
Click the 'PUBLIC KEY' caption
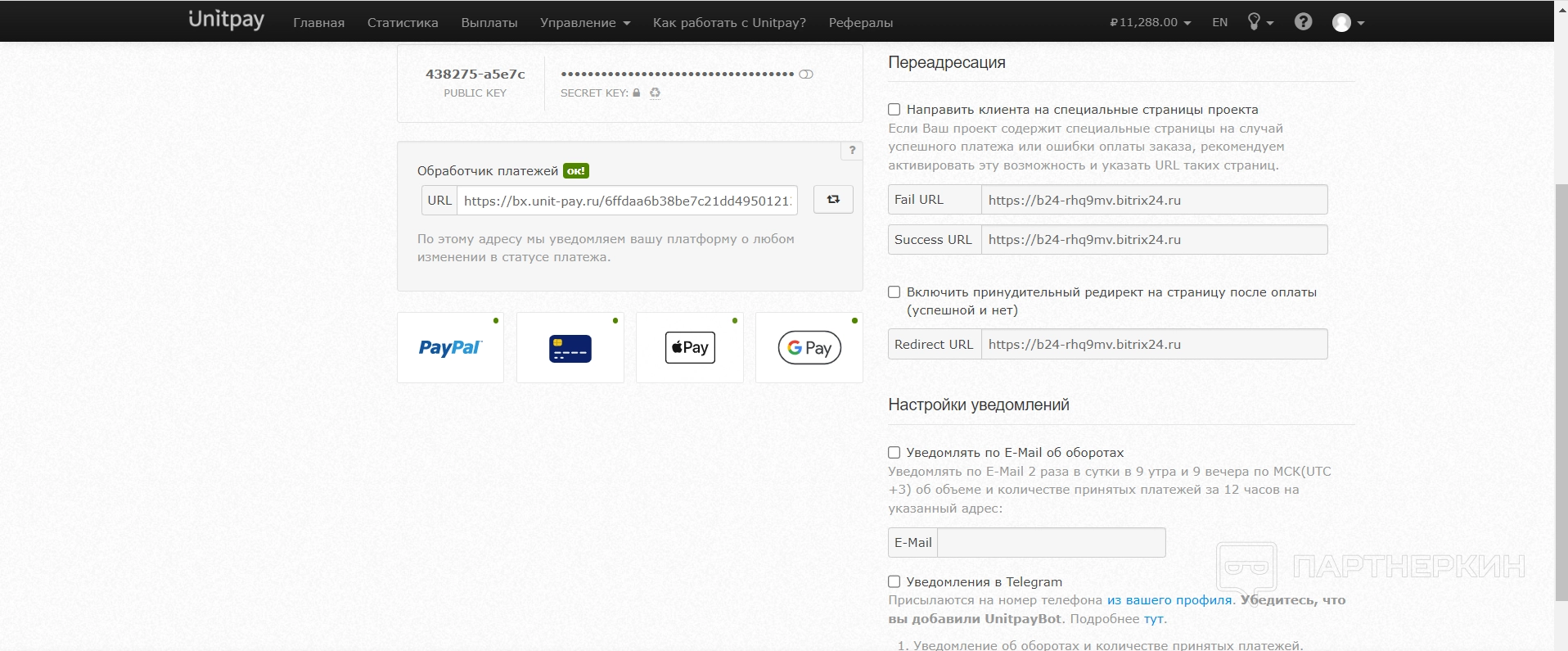[x=475, y=93]
